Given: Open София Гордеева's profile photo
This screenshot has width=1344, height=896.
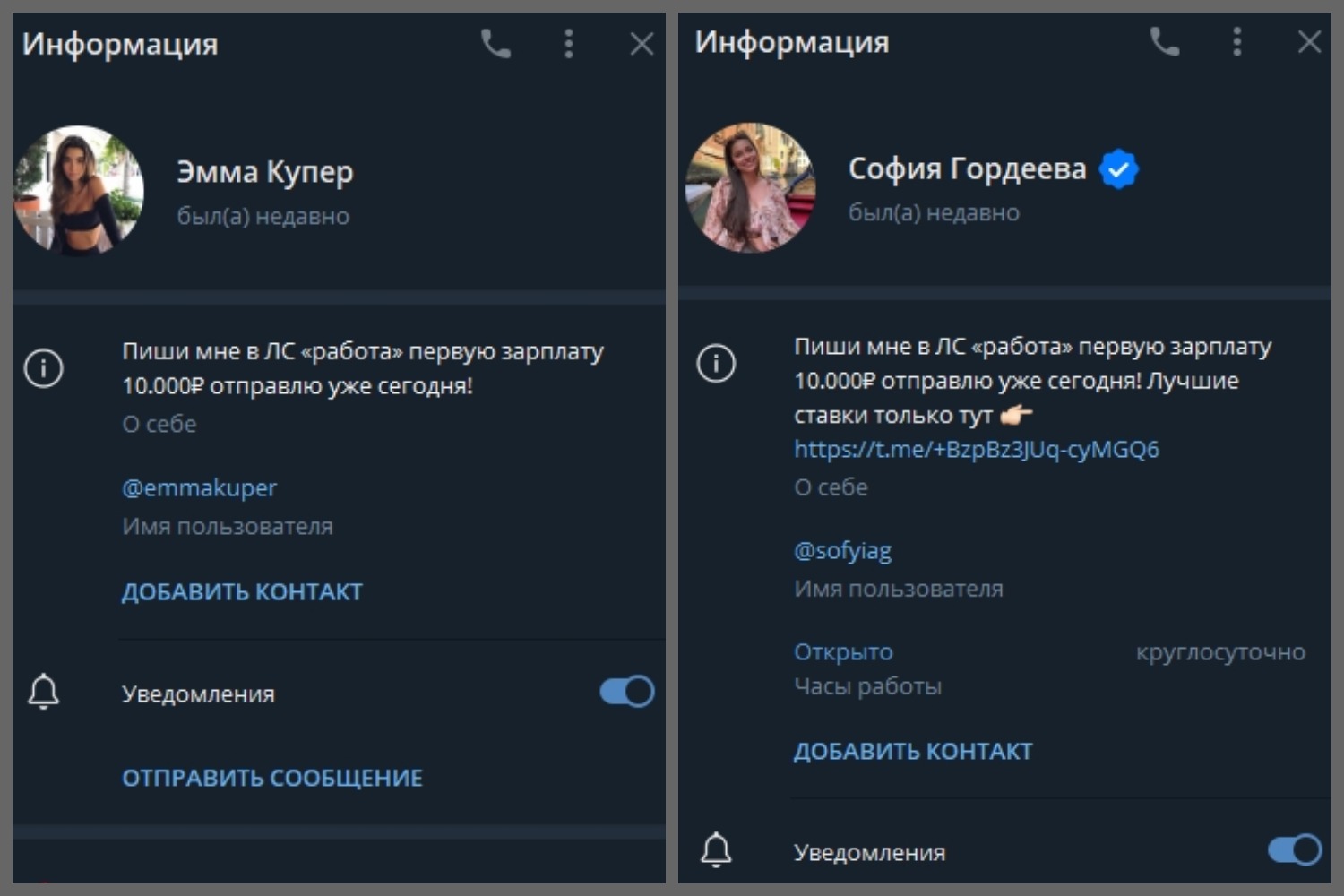Looking at the screenshot, I should point(750,187).
